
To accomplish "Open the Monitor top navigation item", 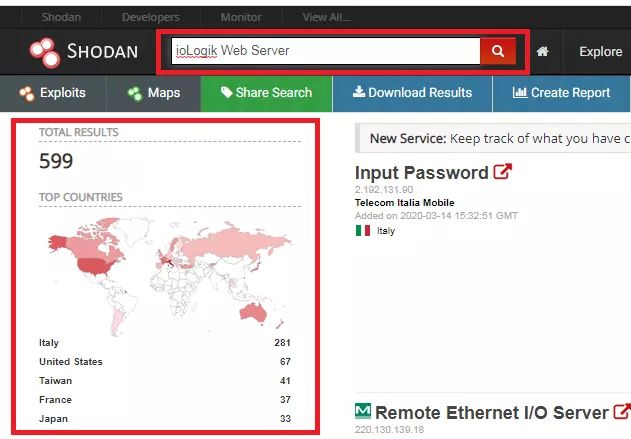I will pos(241,17).
